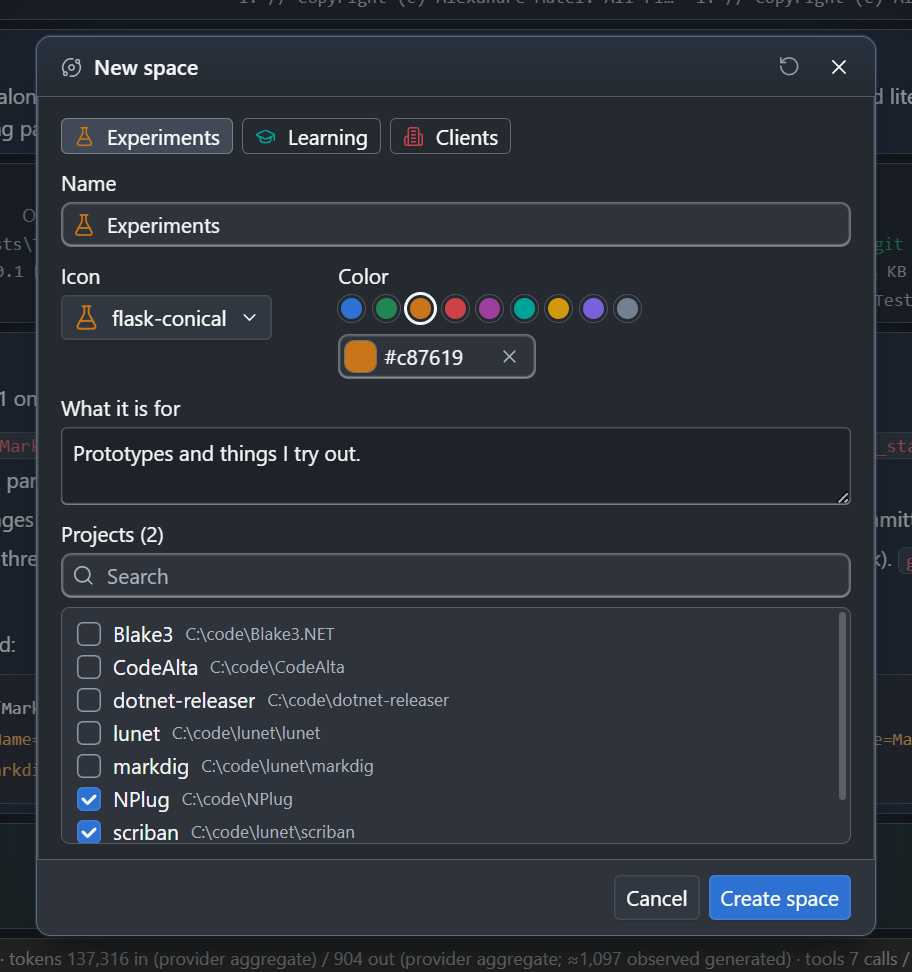
Task: Click the C:\code\lunet\markdig path text
Action: point(287,766)
